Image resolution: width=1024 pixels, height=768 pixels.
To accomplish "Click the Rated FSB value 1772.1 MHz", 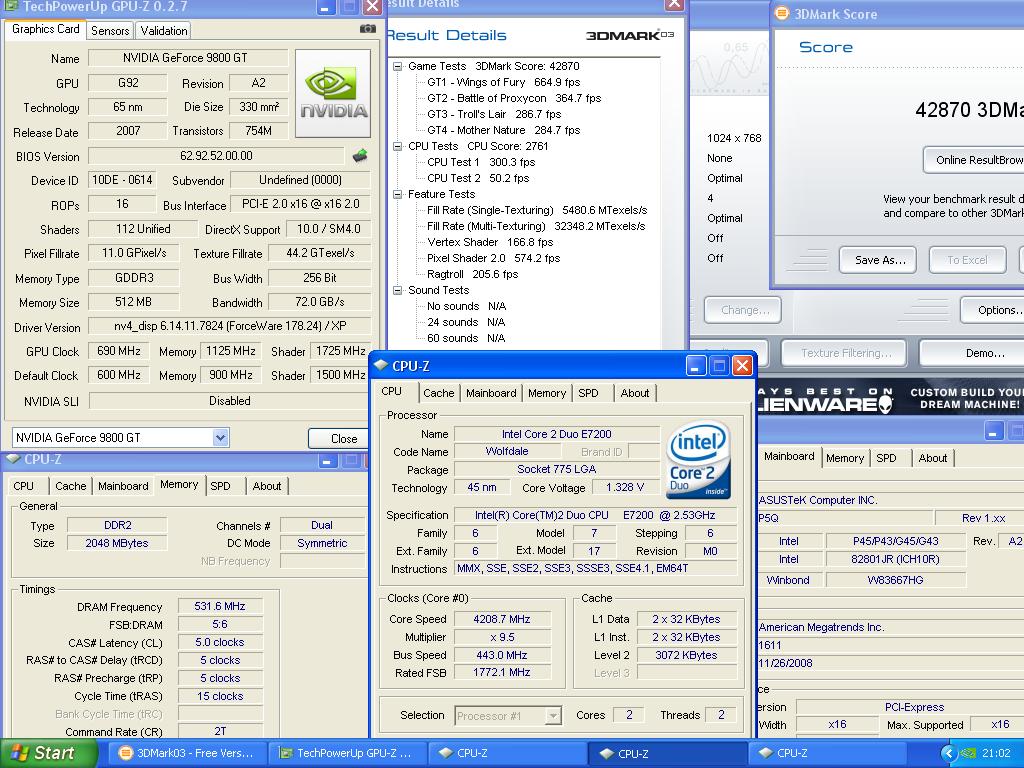I will (x=502, y=673).
